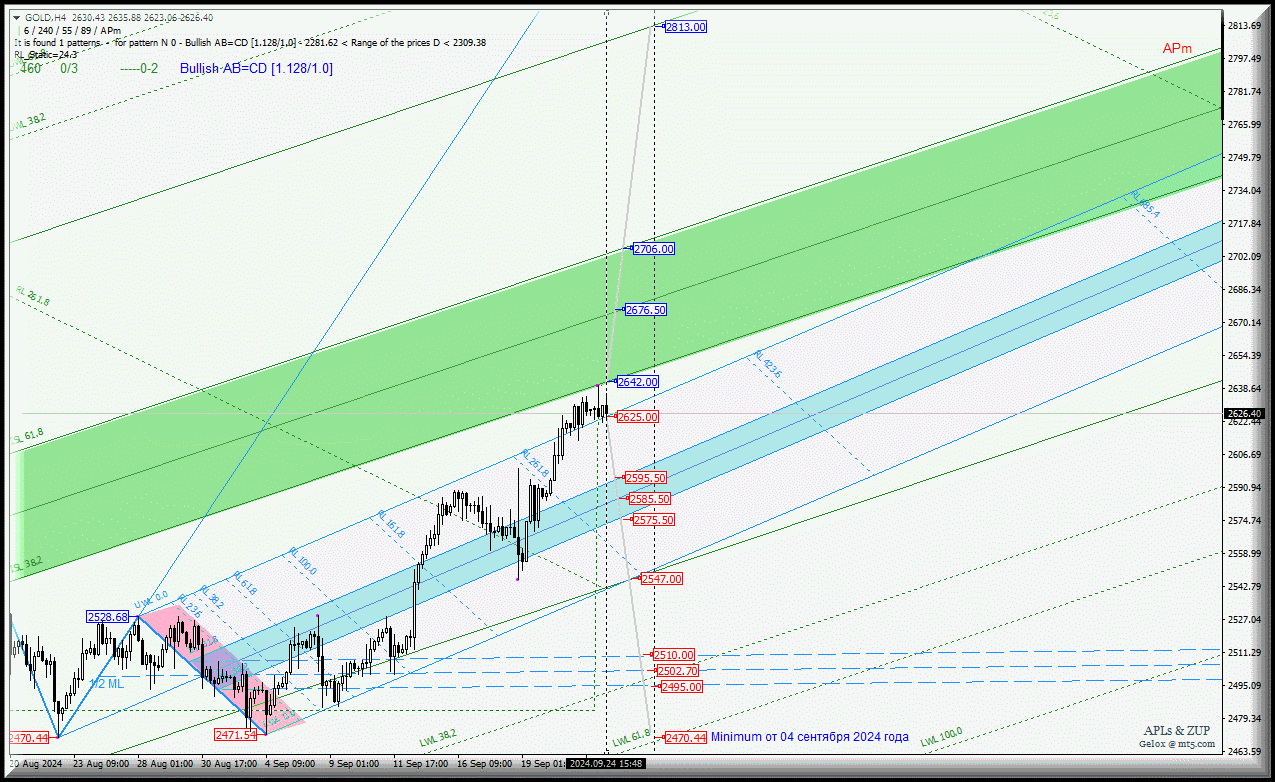
Task: Click the 2813.00 blue price label
Action: point(686,27)
